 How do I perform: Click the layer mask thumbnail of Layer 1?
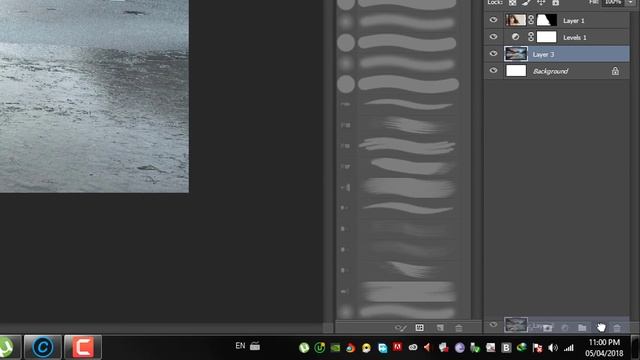(547, 20)
